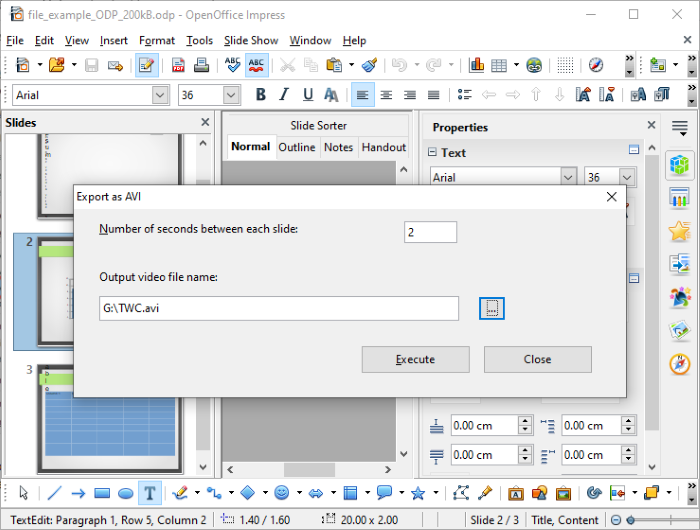
Task: Click the zoom out minus button
Action: pyautogui.click(x=616, y=520)
